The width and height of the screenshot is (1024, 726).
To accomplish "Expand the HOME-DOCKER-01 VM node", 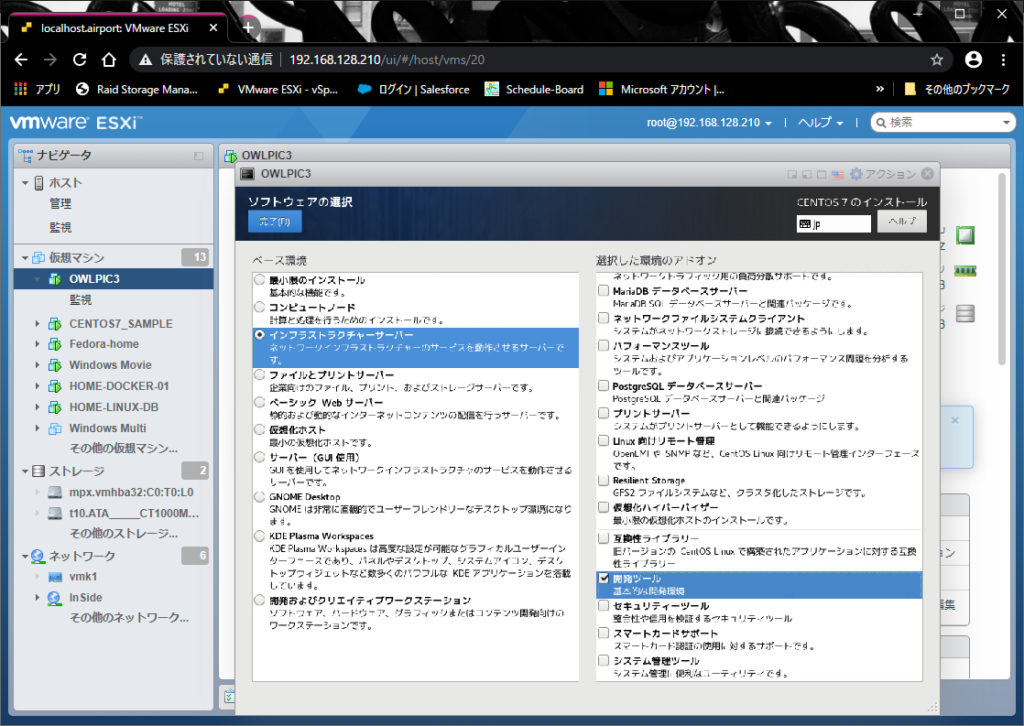I will click(x=37, y=387).
